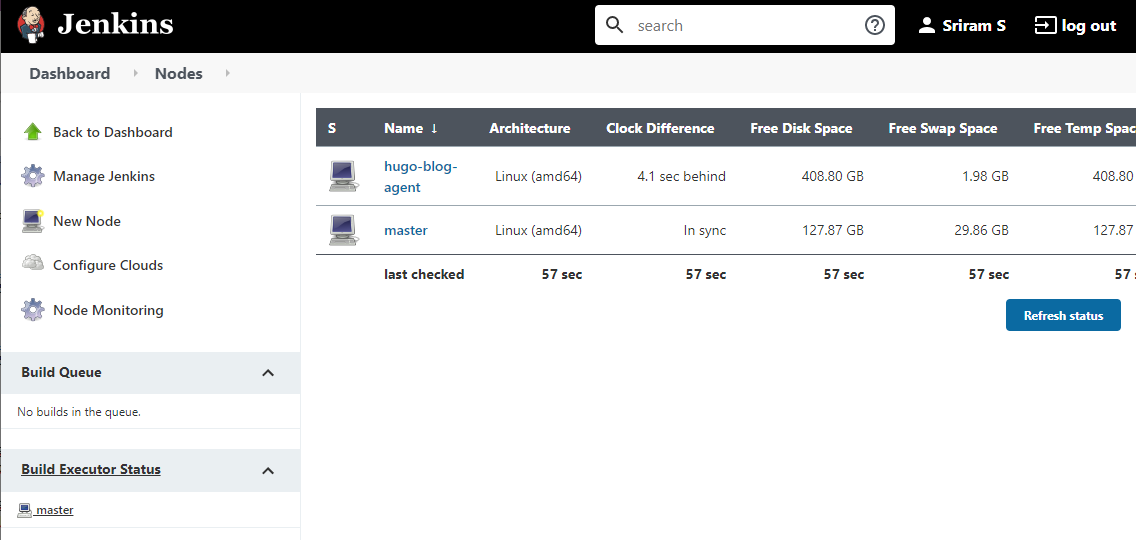Click the log out link
The height and width of the screenshot is (540, 1136).
click(x=1089, y=25)
